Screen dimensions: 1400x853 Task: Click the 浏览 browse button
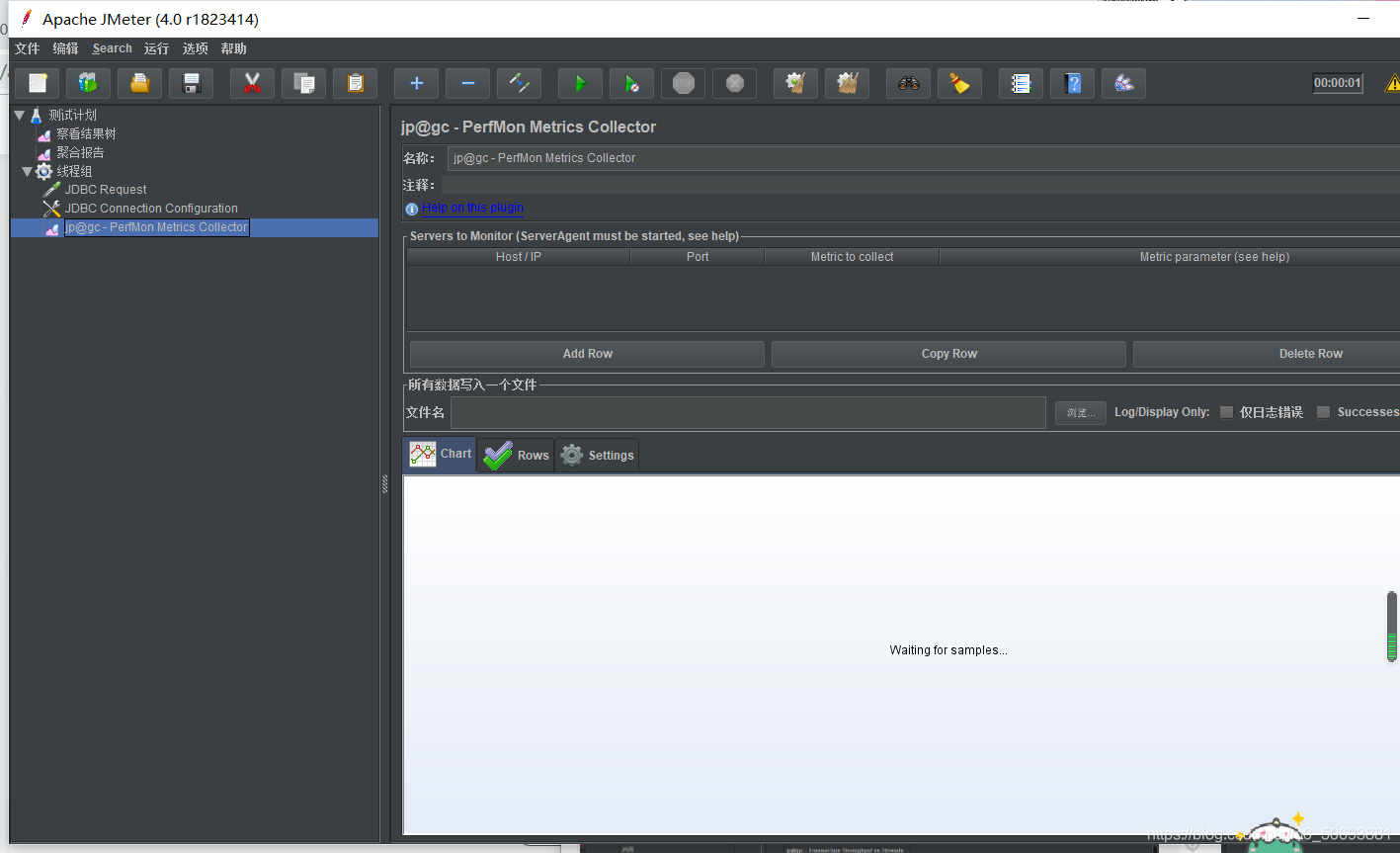1080,412
